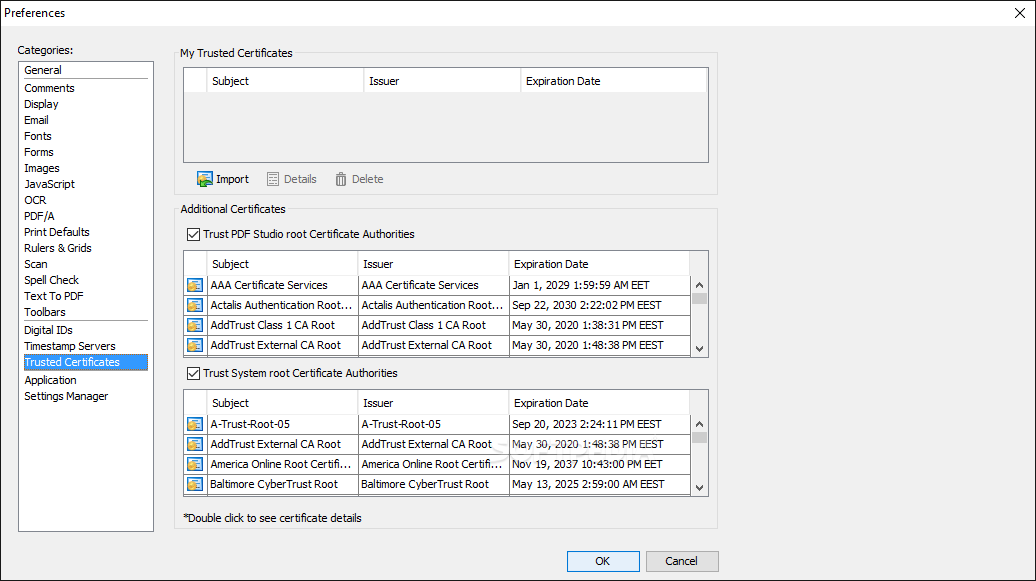Select Print Defaults category

pyautogui.click(x=57, y=232)
